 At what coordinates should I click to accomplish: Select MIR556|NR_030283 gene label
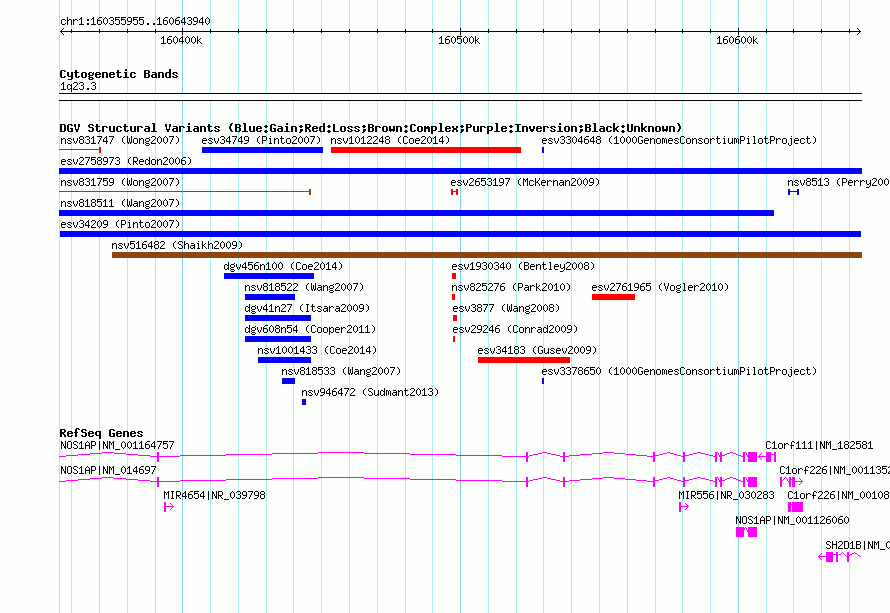pyautogui.click(x=726, y=496)
